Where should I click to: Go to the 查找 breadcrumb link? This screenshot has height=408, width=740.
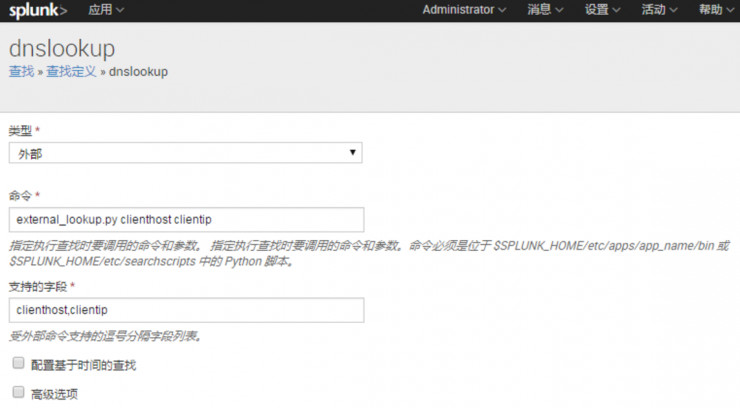21,72
